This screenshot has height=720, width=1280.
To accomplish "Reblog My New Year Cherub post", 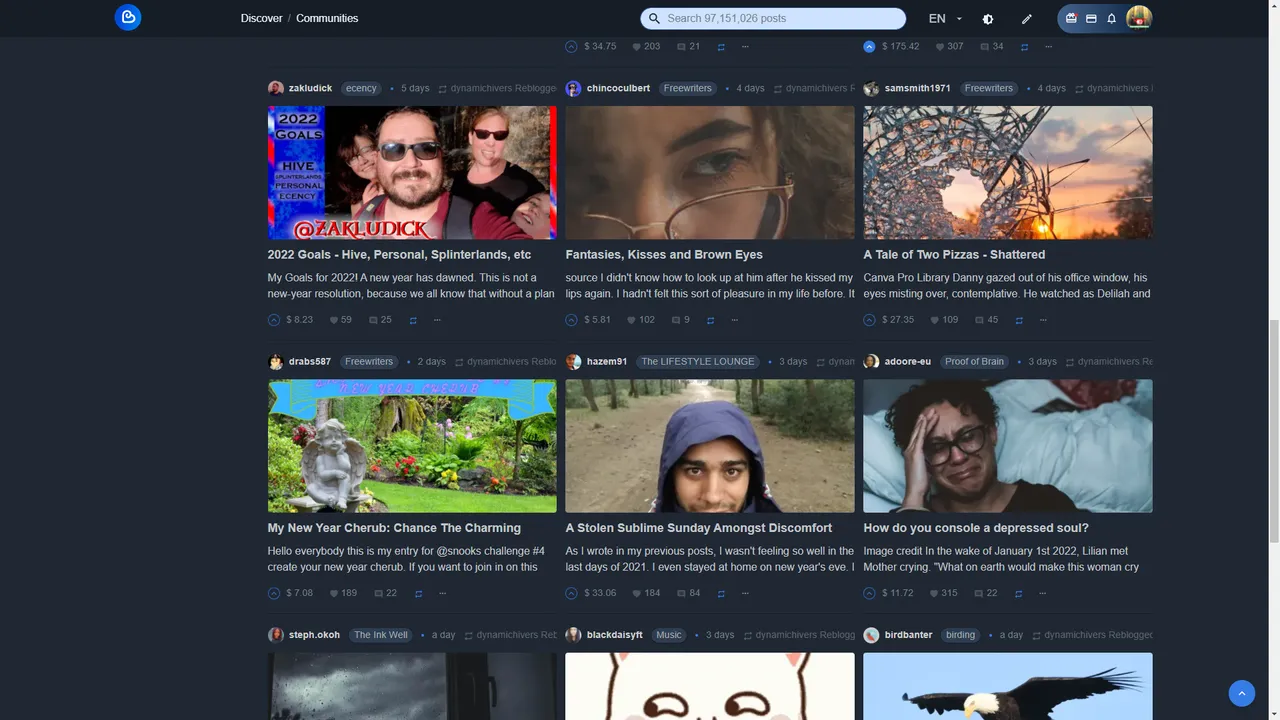I will [419, 593].
